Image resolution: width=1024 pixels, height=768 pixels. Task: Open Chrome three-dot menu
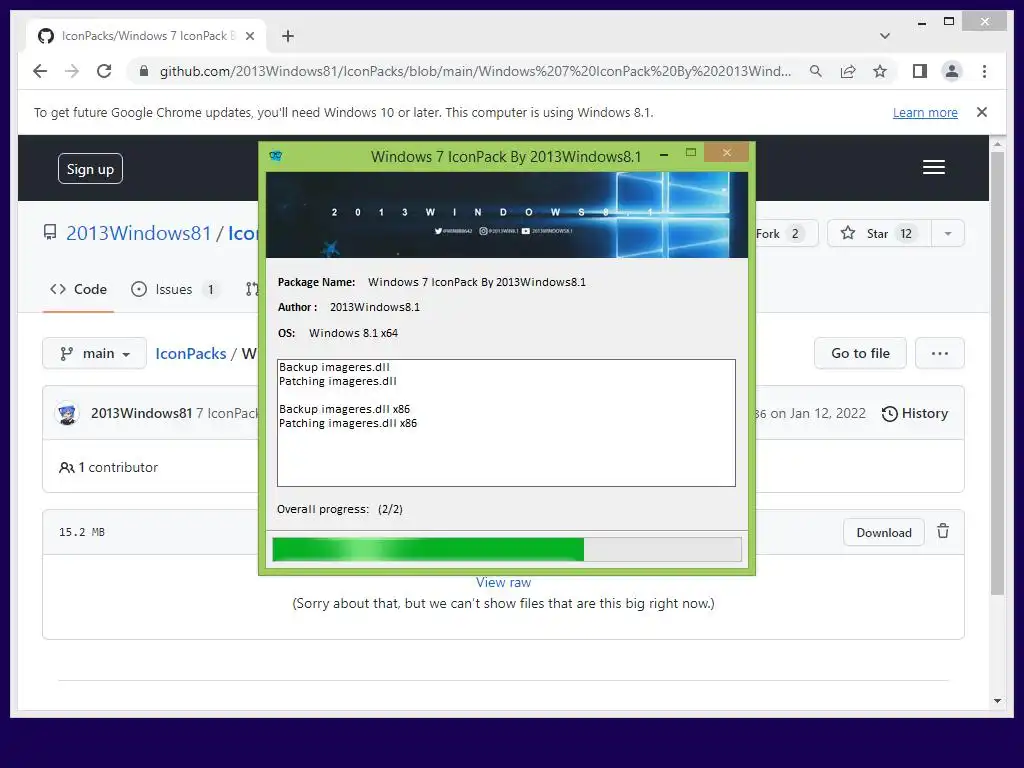click(x=984, y=71)
